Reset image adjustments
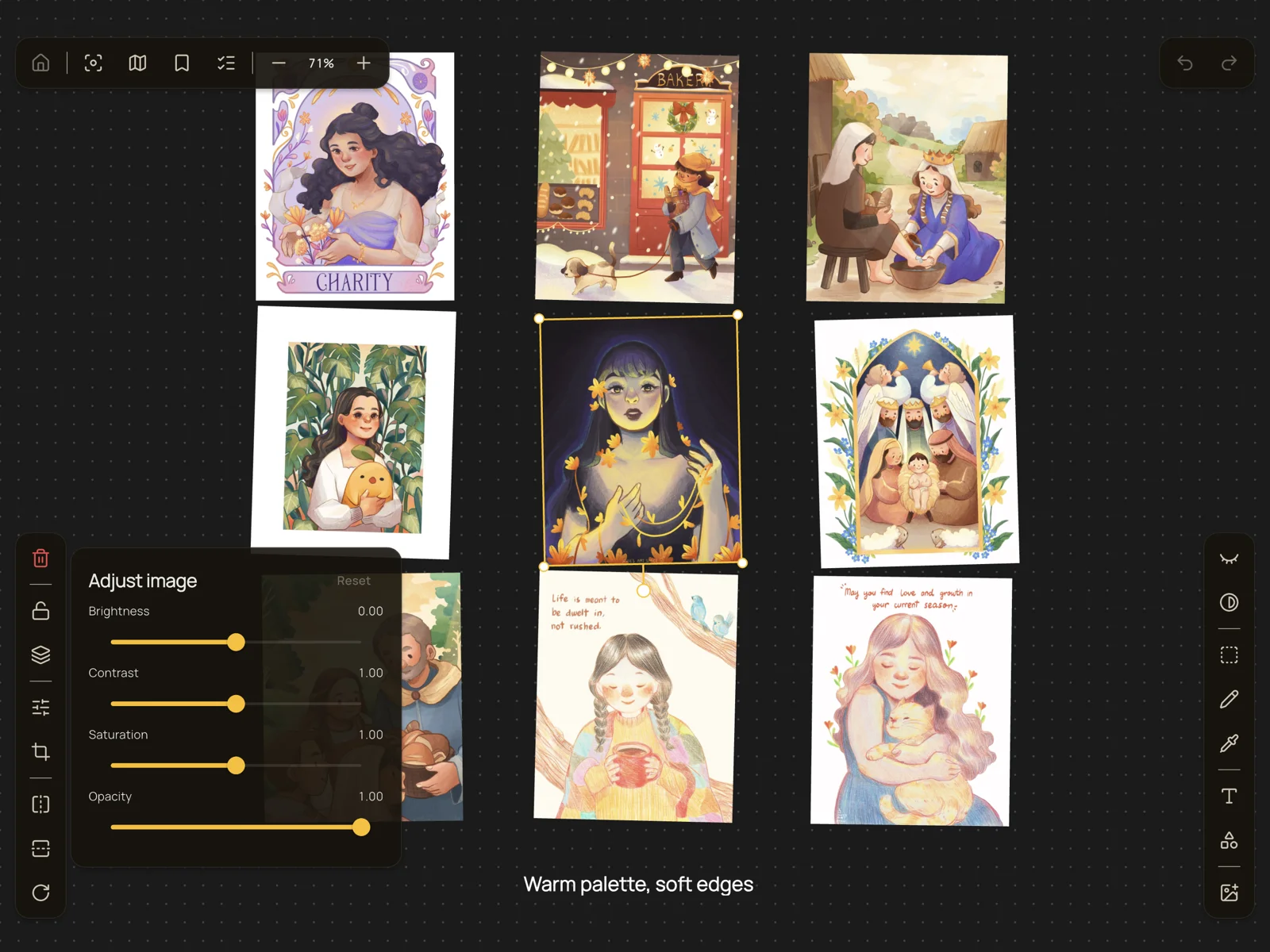The width and height of the screenshot is (1270, 952). point(353,581)
